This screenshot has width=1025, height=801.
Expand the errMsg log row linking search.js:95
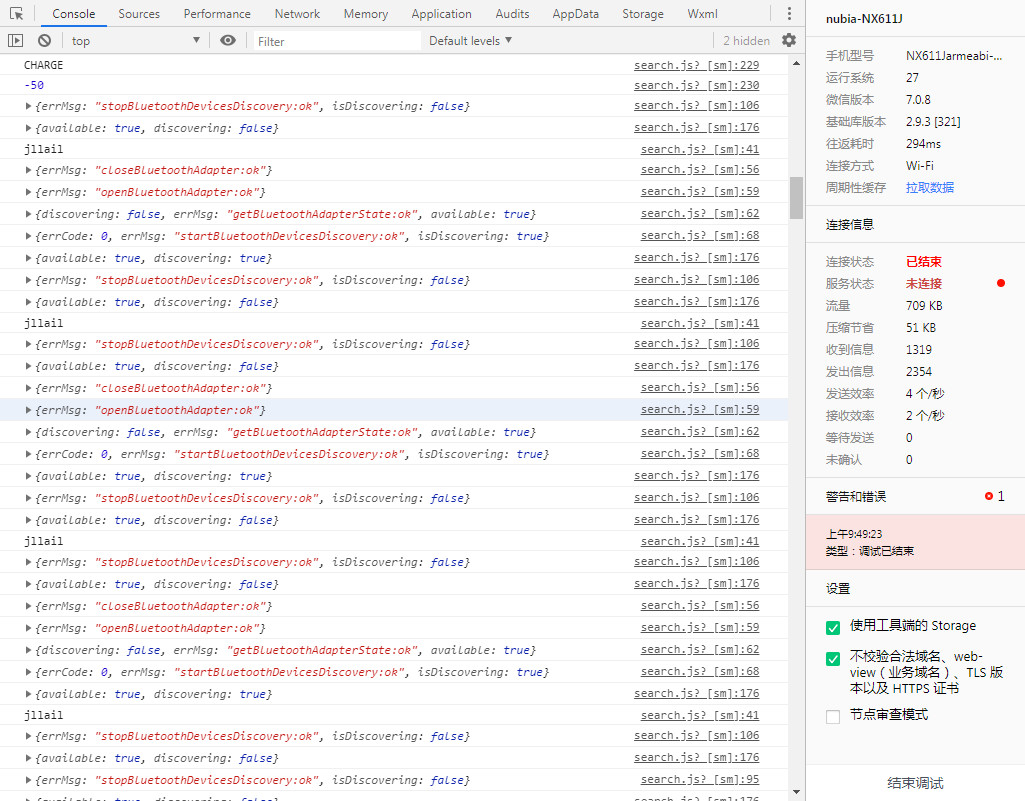[28, 780]
